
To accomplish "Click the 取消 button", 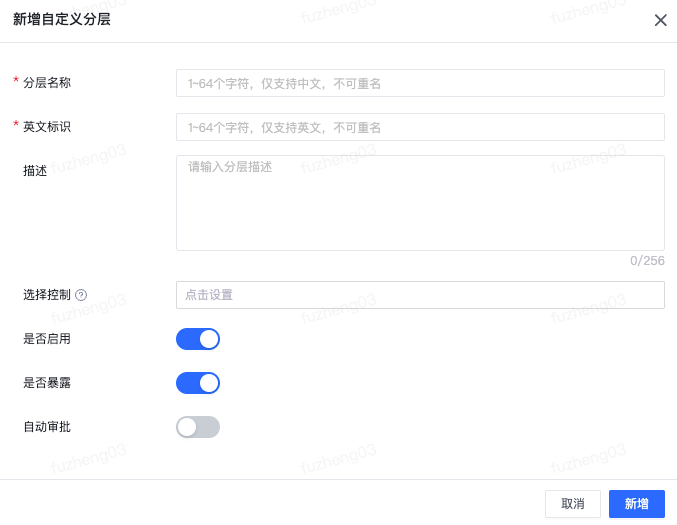I will tap(573, 503).
